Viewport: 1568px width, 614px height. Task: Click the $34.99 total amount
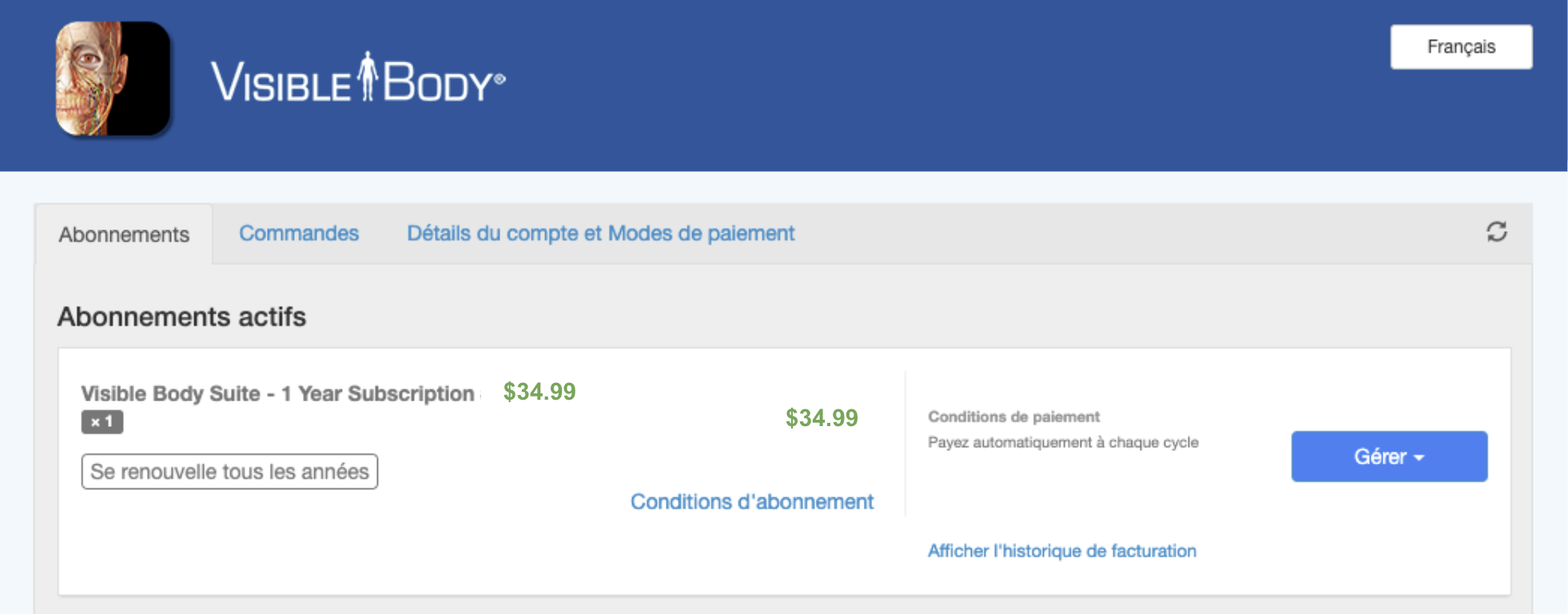(x=822, y=418)
